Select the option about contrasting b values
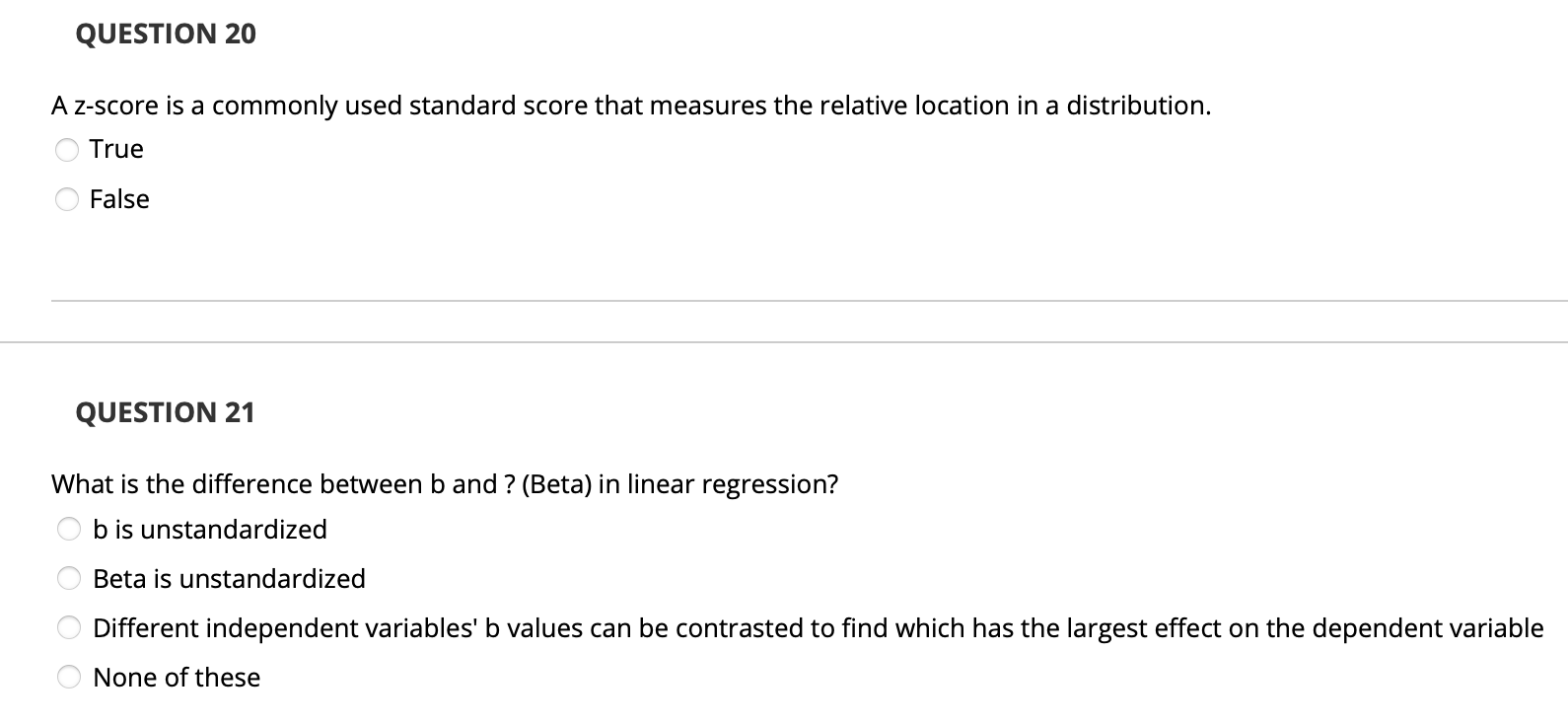Viewport: 1568px width, 724px height. 69,627
